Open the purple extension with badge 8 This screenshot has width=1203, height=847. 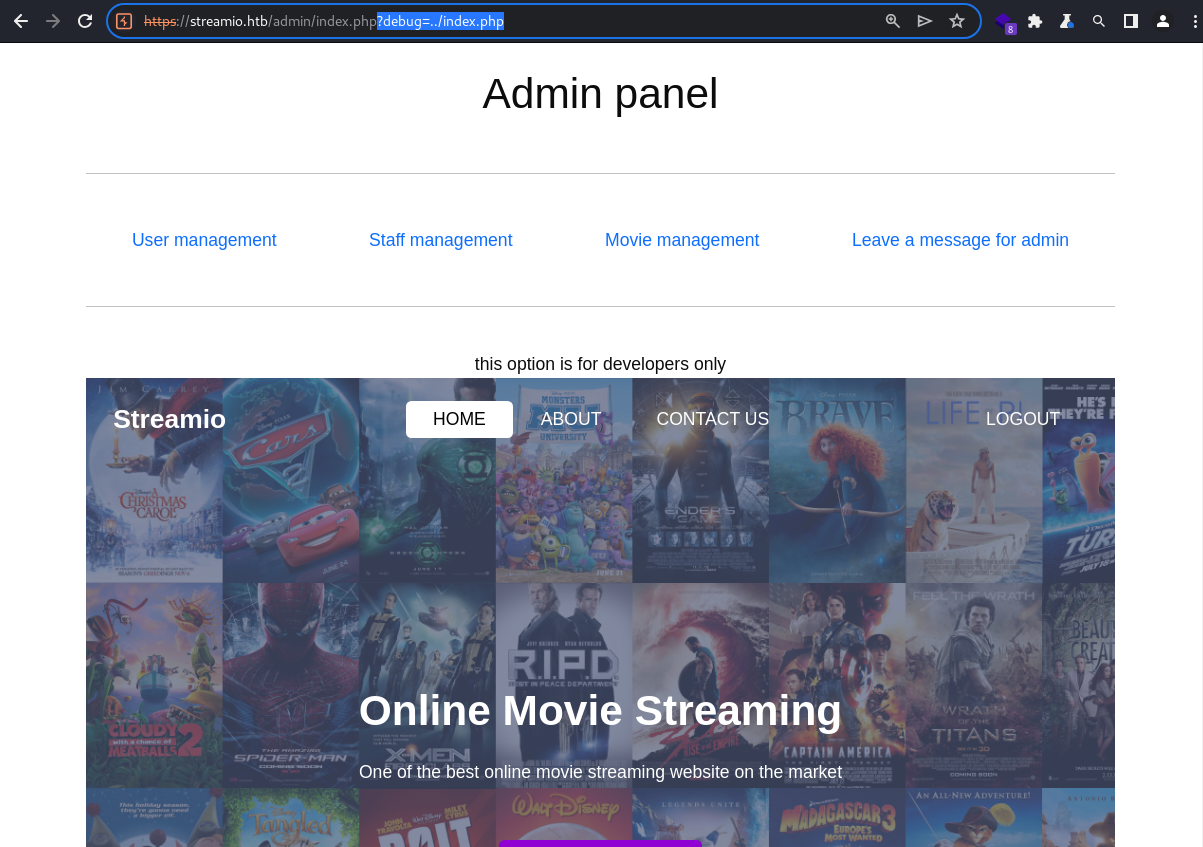[x=1004, y=22]
